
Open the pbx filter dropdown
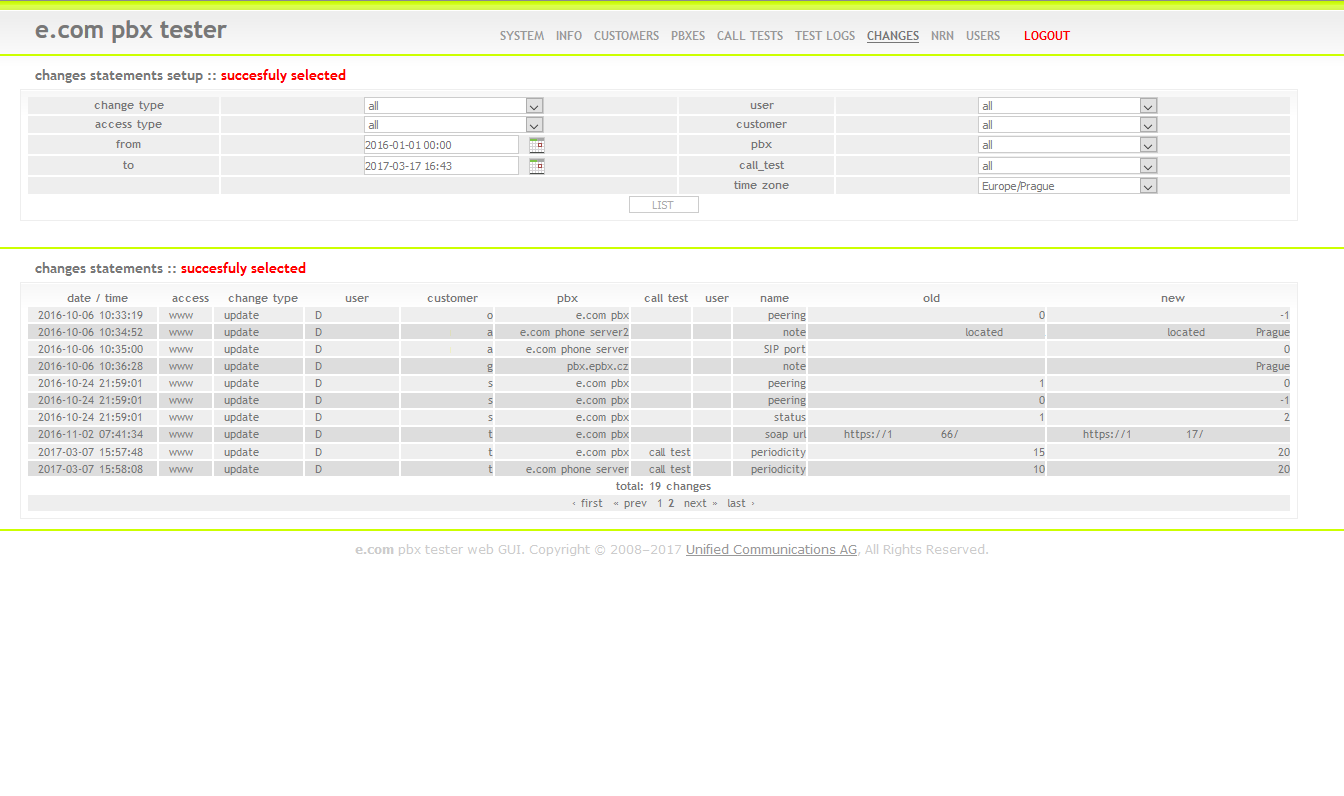click(1067, 145)
